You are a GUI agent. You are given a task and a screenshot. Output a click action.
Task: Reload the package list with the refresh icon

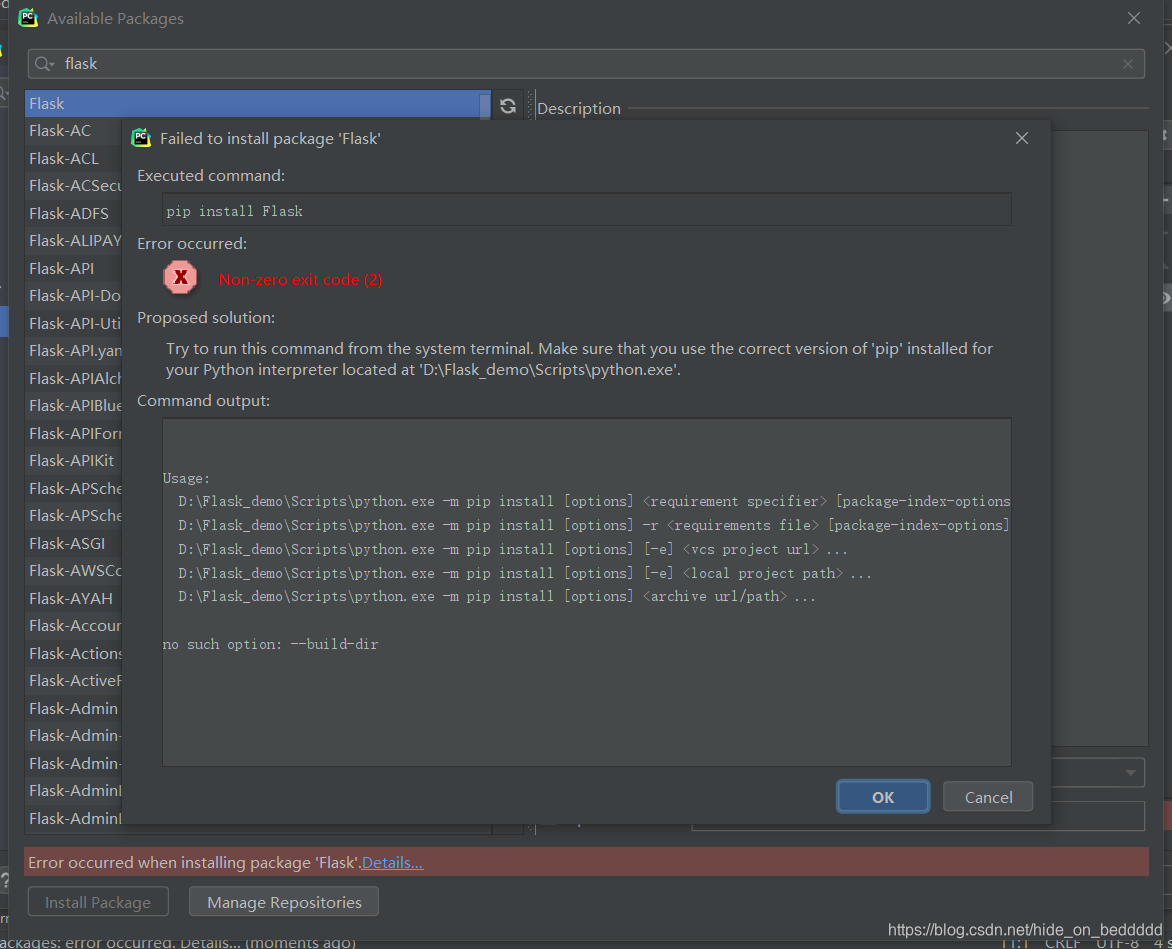508,106
